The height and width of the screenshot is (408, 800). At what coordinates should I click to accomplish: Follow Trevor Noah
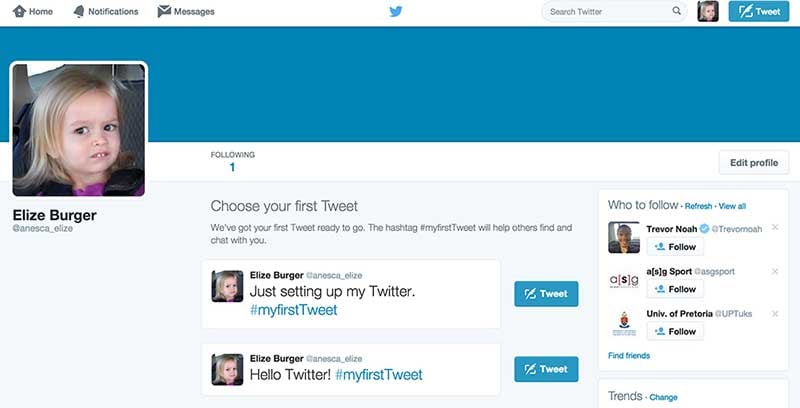tap(675, 247)
